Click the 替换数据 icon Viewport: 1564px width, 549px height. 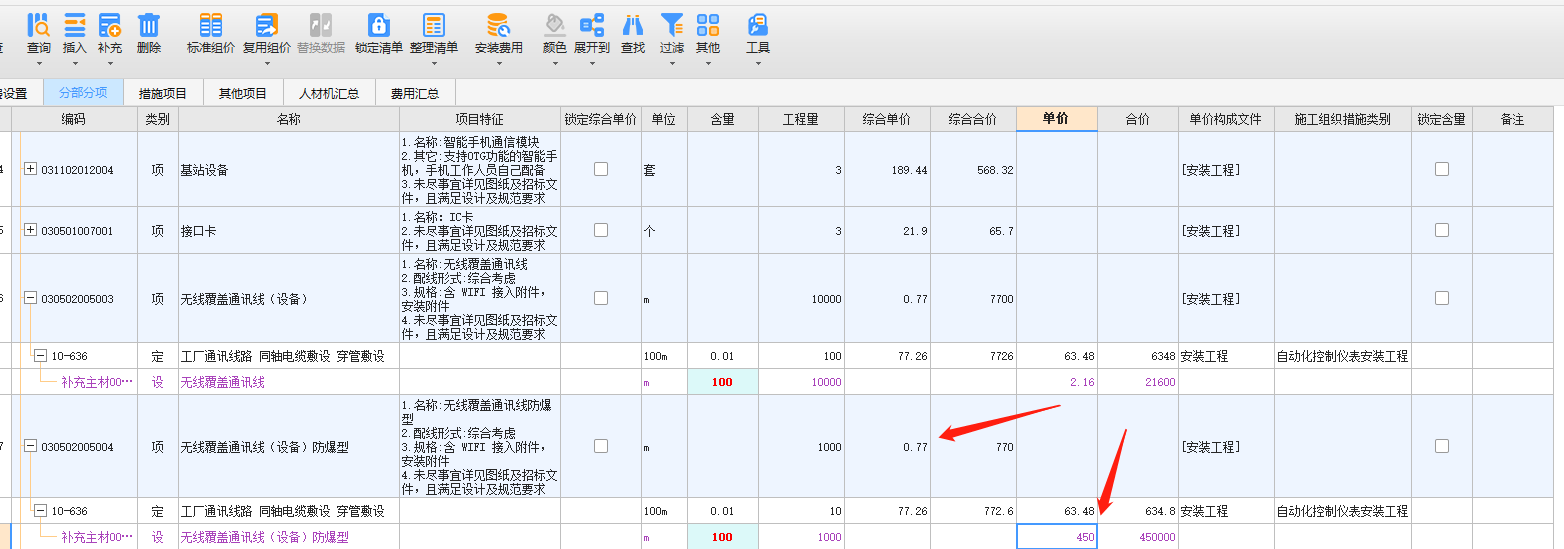tap(321, 25)
